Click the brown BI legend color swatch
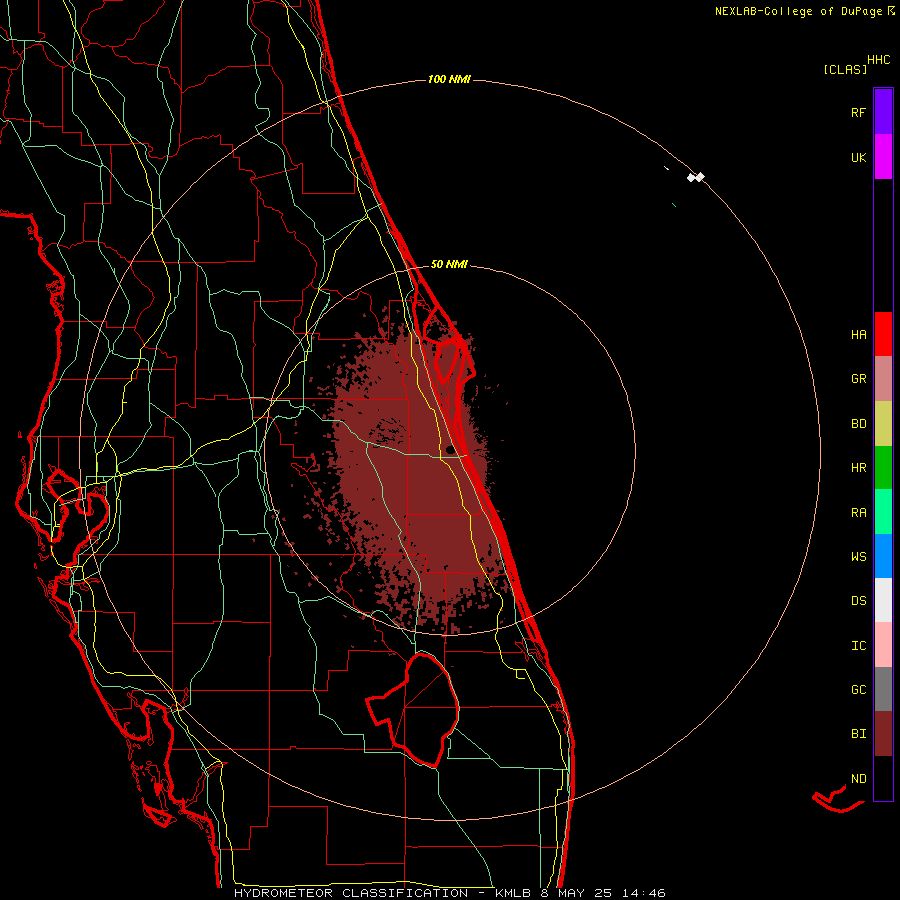This screenshot has height=900, width=900. point(883,734)
